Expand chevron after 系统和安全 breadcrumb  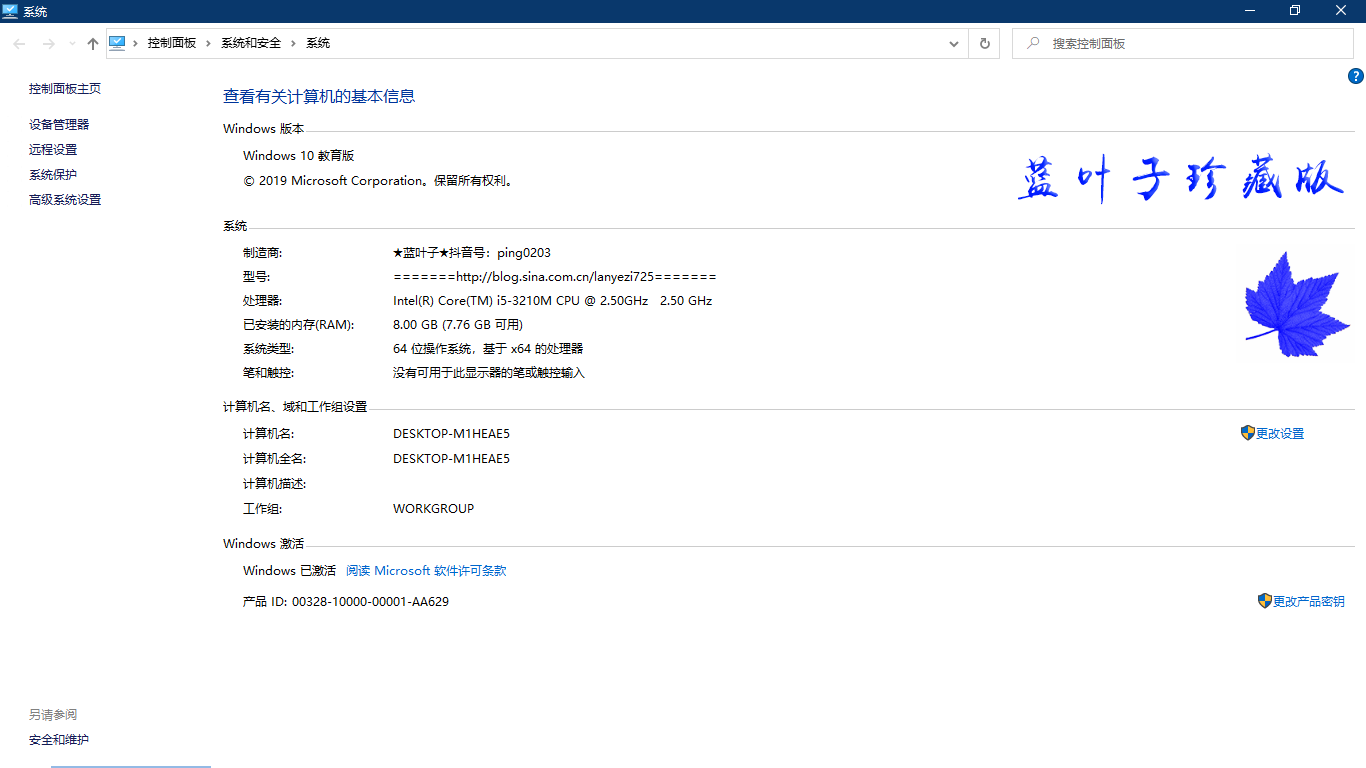click(294, 44)
